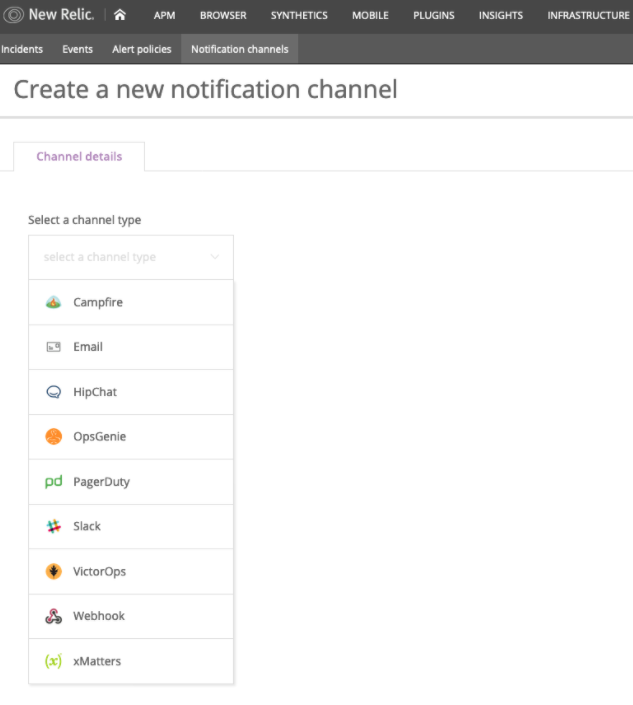Image resolution: width=633 pixels, height=705 pixels.
Task: Click the select a channel type field
Action: pyautogui.click(x=120, y=257)
